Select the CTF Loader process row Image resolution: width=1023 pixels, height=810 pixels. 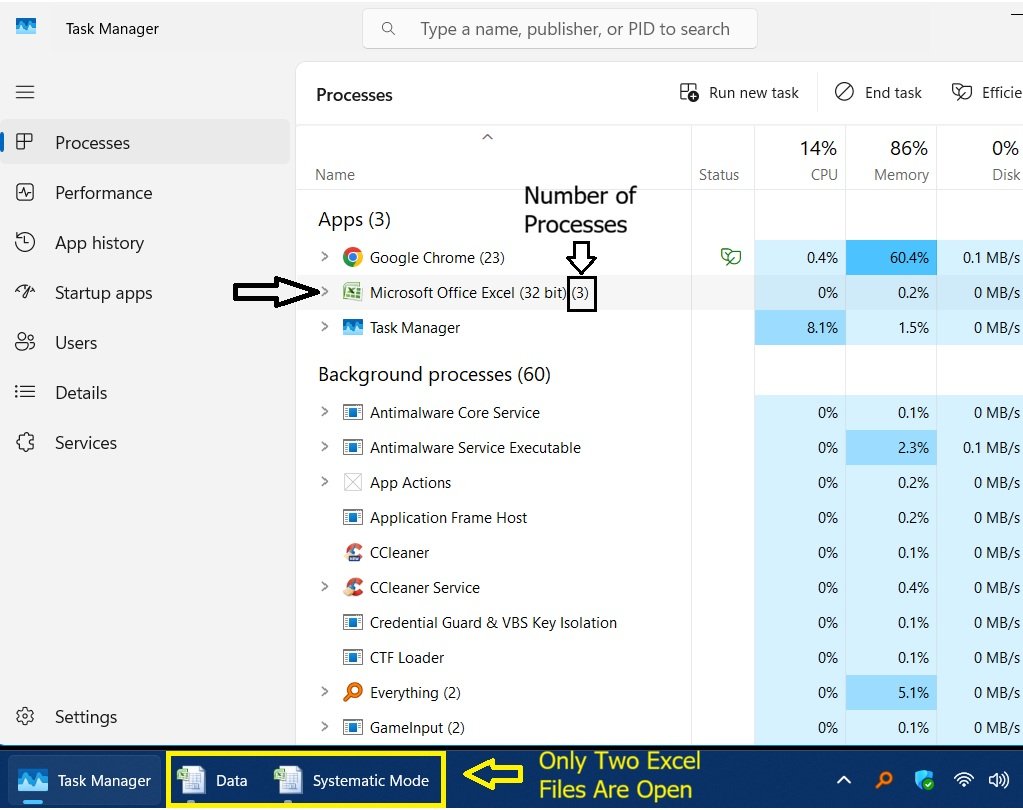(x=659, y=657)
